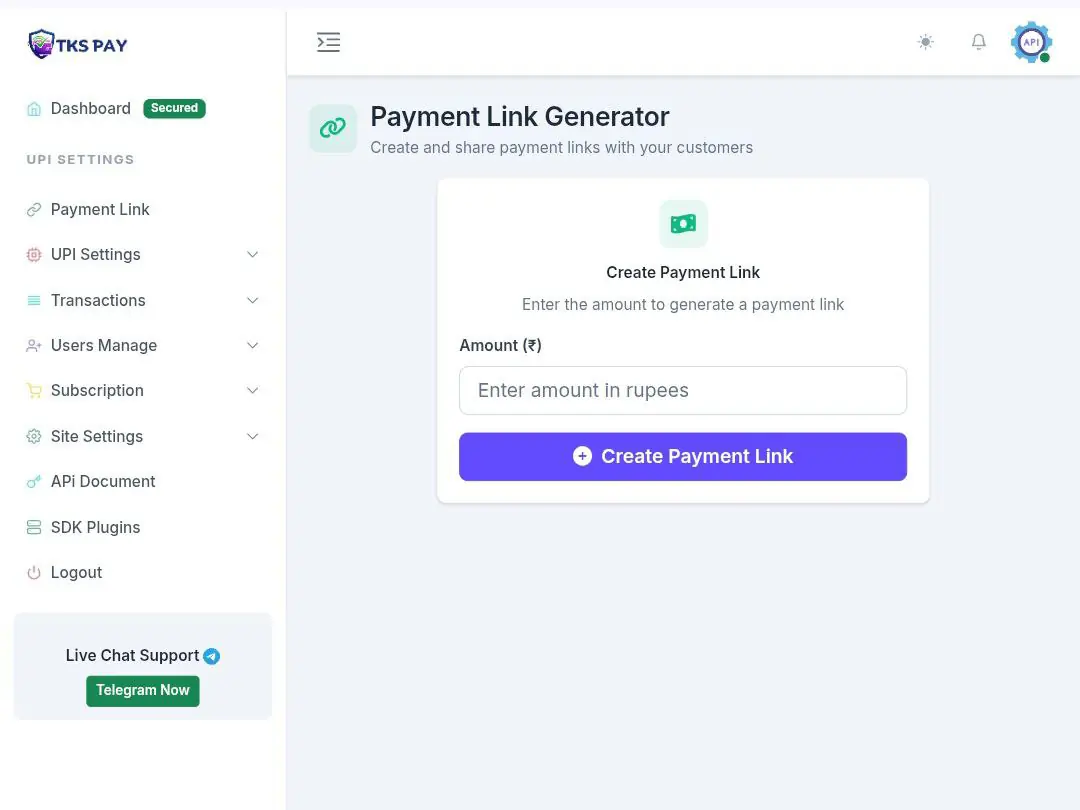The width and height of the screenshot is (1080, 810).
Task: Click the TKS PAY logo
Action: [x=78, y=44]
